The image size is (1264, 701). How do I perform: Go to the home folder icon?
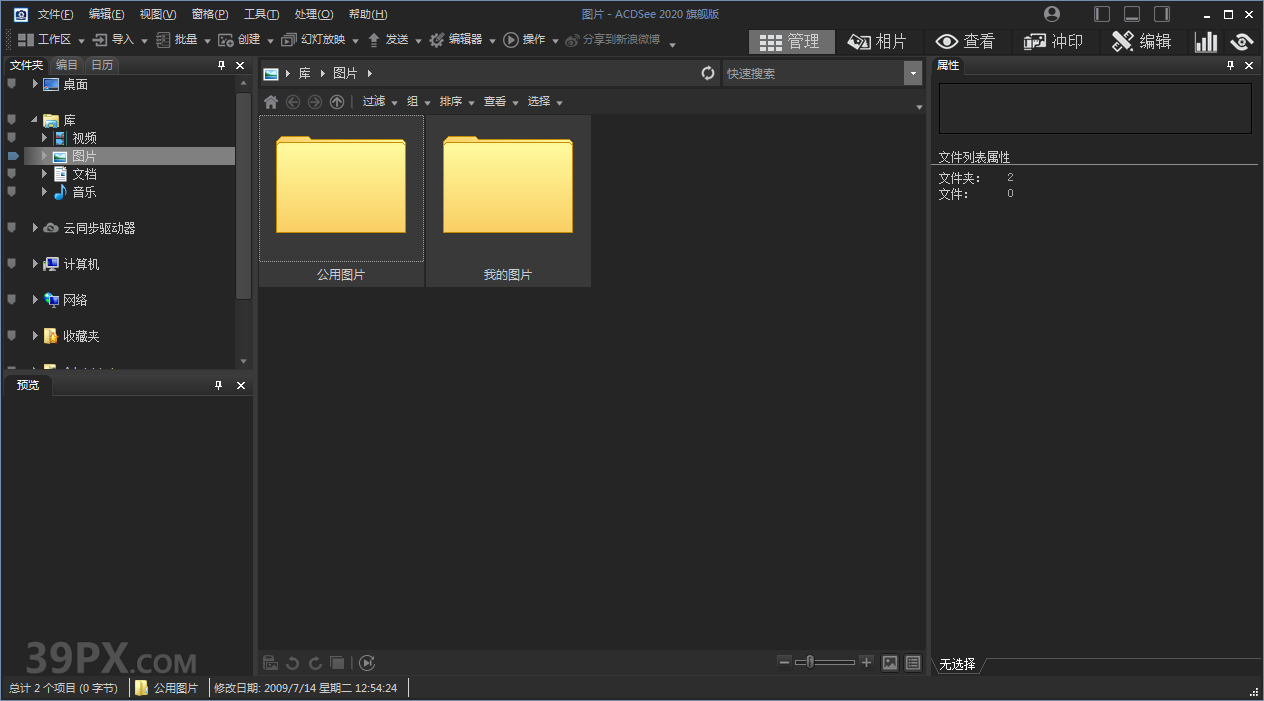(x=271, y=102)
